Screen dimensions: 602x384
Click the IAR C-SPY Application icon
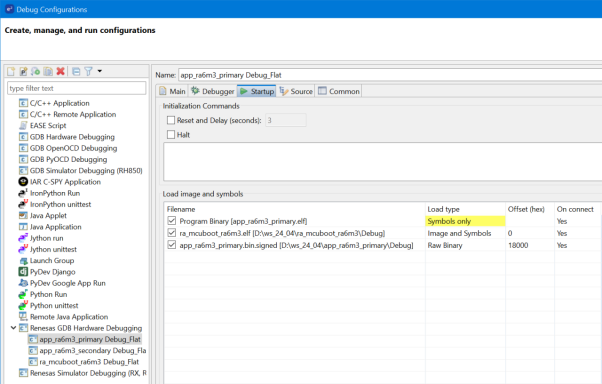point(23,182)
